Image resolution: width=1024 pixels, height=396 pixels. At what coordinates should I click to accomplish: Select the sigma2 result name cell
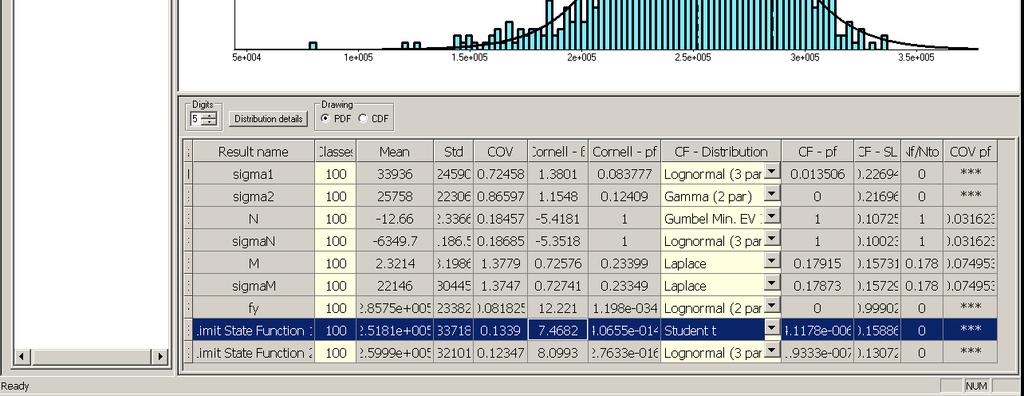click(253, 197)
